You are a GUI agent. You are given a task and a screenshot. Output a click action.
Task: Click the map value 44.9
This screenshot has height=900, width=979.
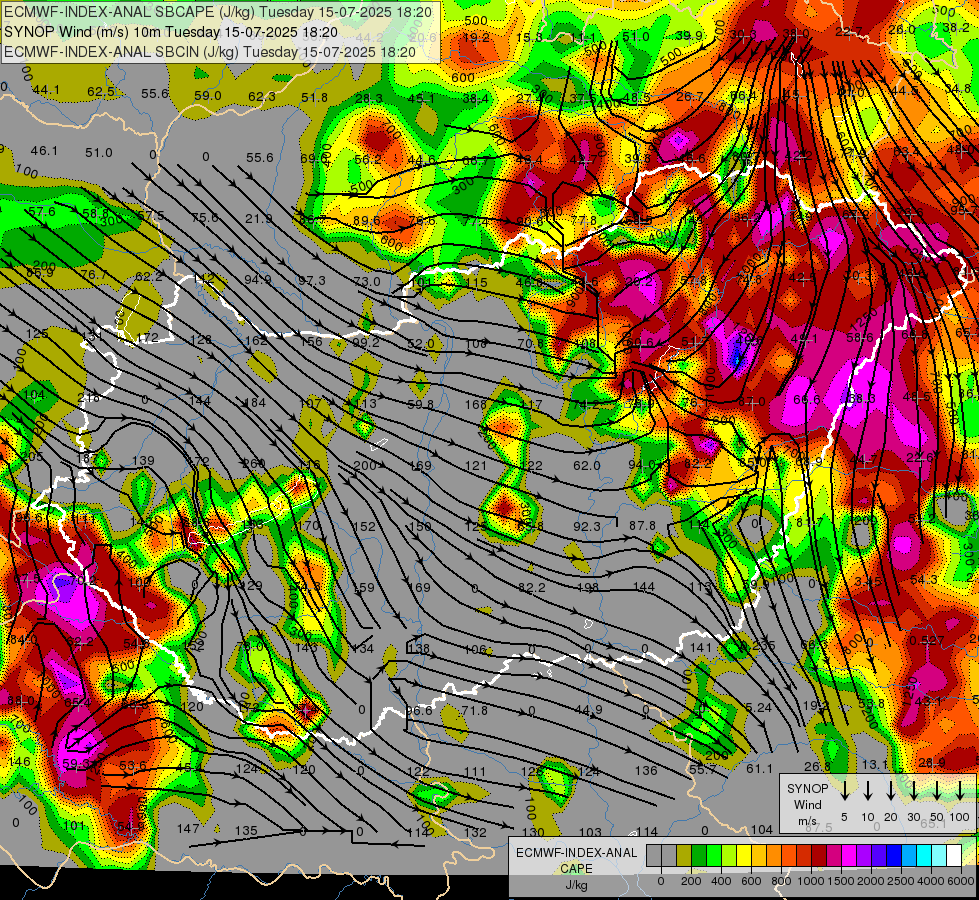(589, 710)
